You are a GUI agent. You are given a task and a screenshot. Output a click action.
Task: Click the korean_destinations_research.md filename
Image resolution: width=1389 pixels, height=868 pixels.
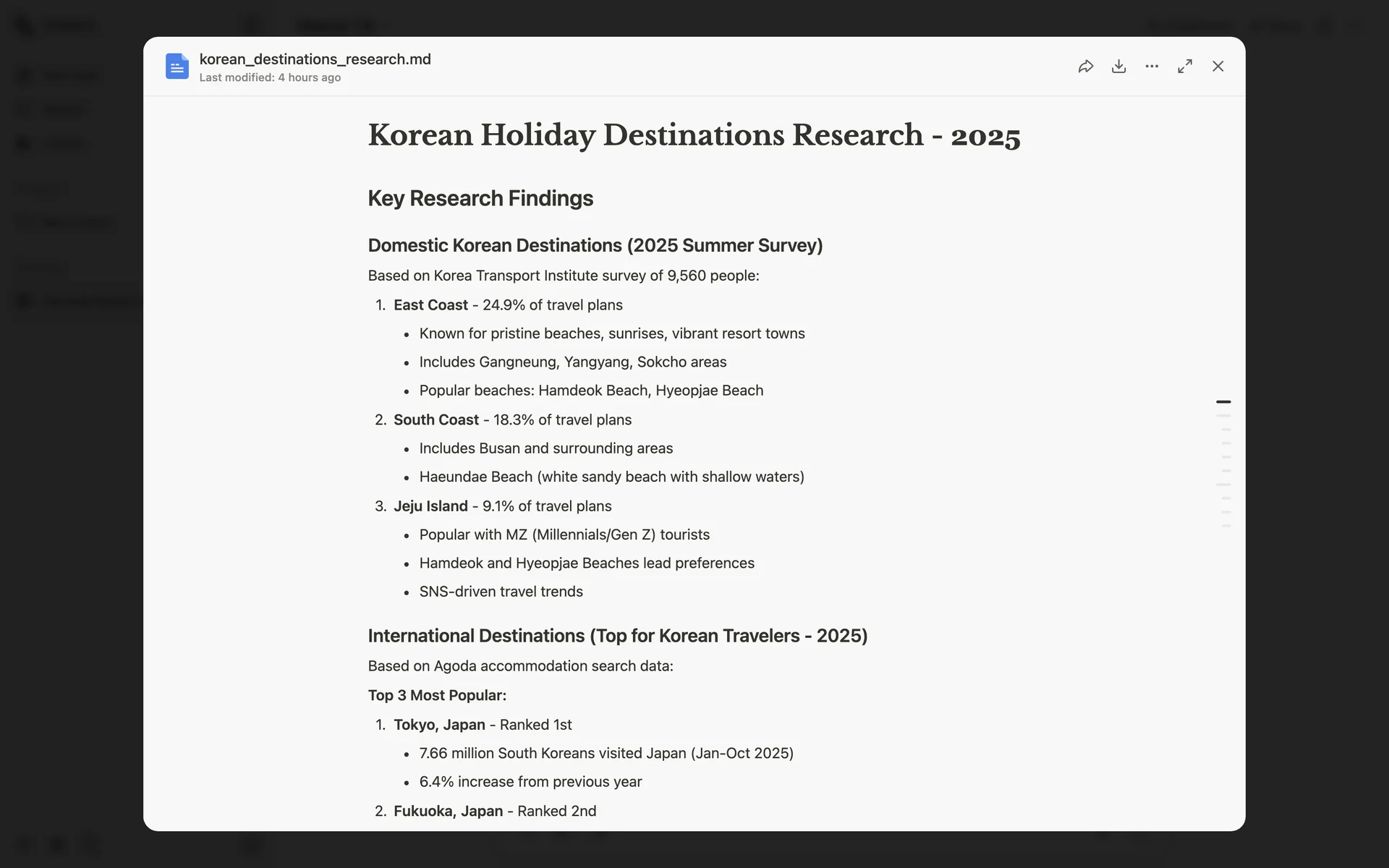tap(315, 59)
